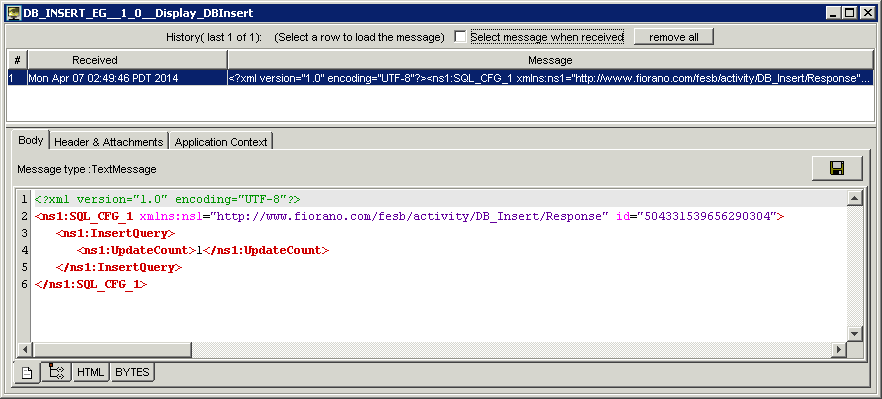
Task: Click the scroll up arrow in XML editor
Action: tap(854, 198)
